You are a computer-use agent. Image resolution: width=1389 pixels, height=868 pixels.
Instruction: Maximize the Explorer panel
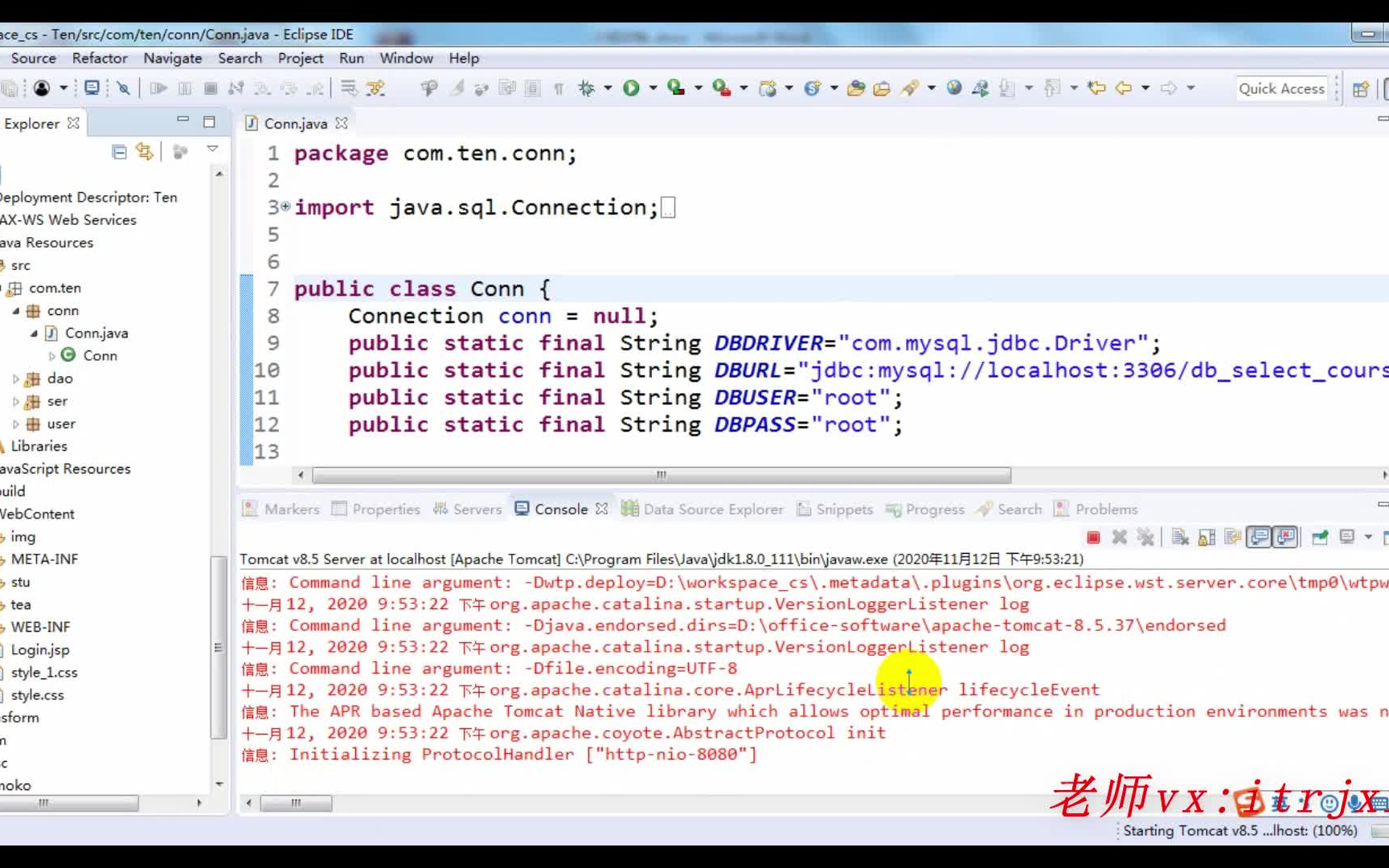[209, 122]
